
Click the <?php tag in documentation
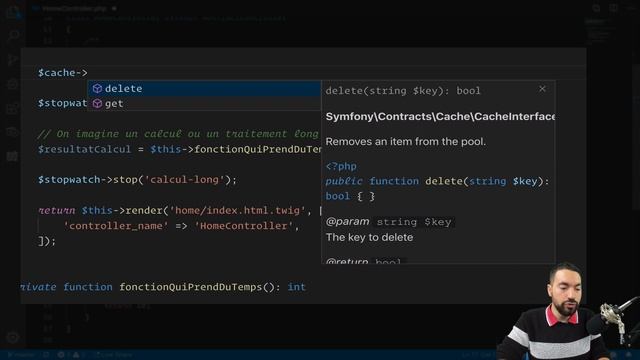click(341, 167)
